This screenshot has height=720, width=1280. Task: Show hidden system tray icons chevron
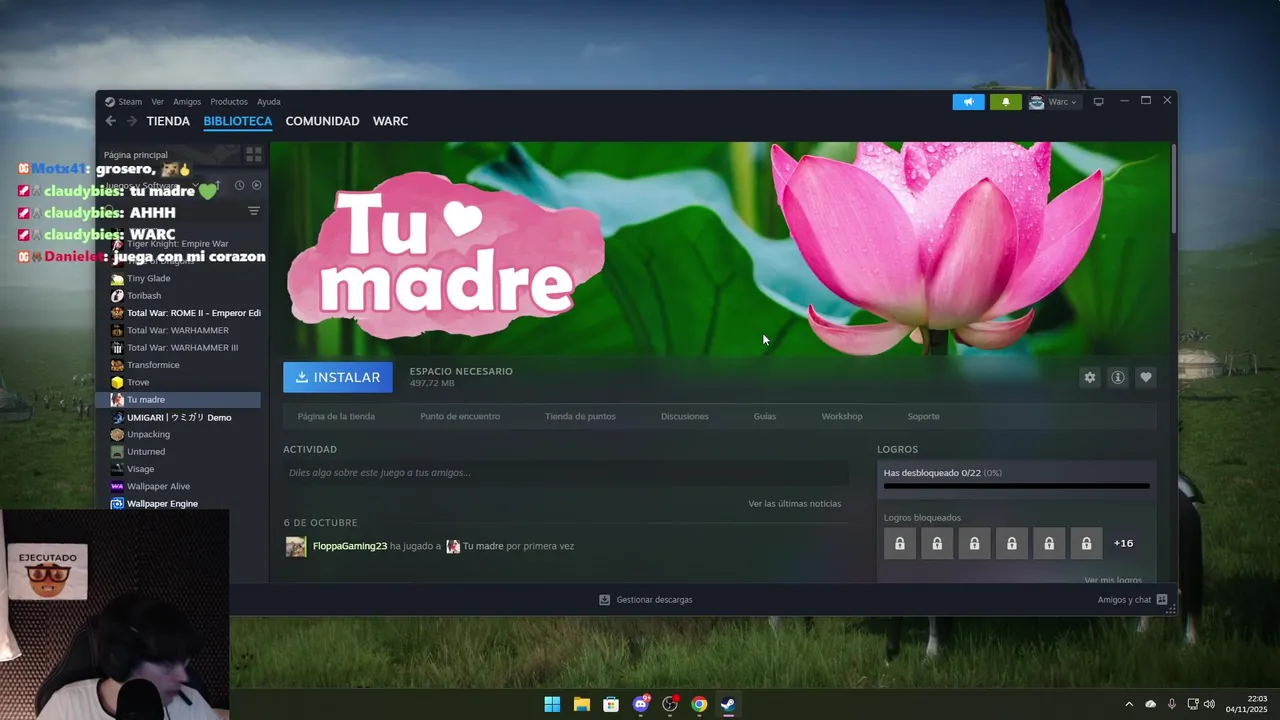(x=1129, y=704)
